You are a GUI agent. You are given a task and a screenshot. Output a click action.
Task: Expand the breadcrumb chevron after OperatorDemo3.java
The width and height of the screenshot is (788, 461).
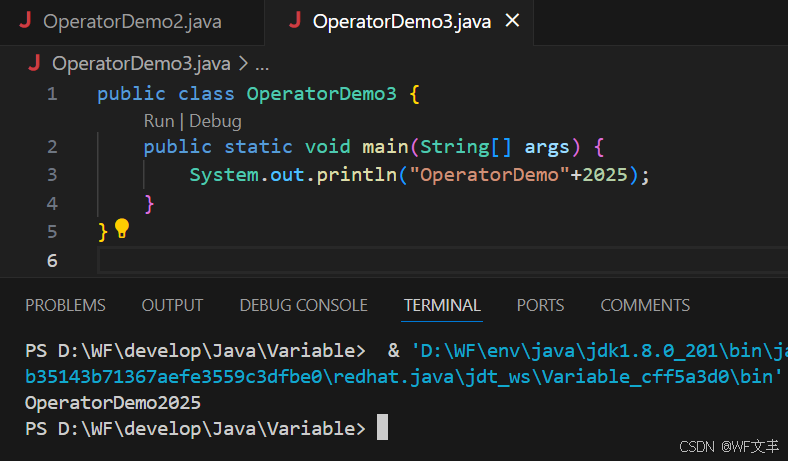pyautogui.click(x=243, y=63)
